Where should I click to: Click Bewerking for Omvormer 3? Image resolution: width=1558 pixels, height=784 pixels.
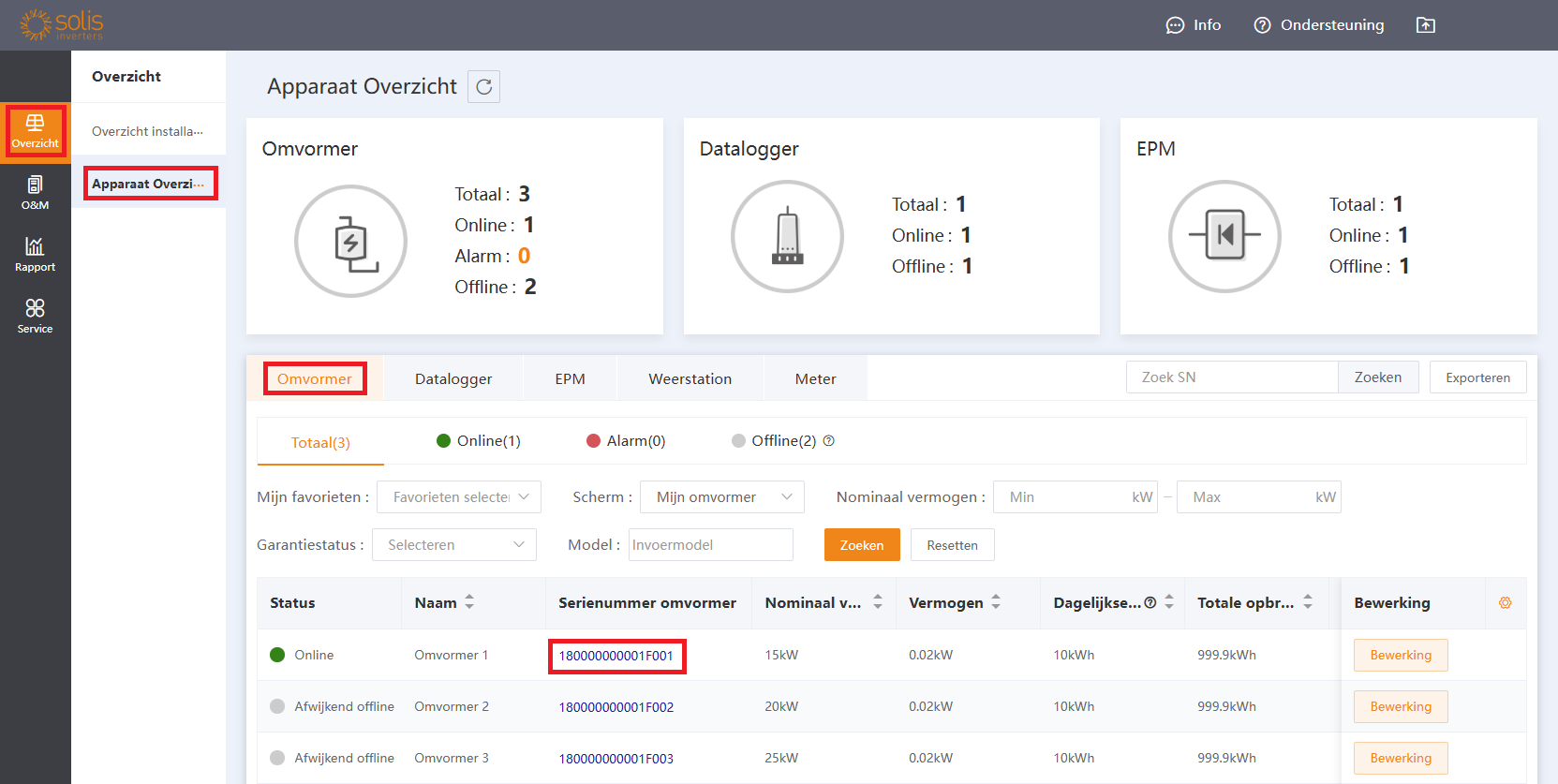(1401, 758)
